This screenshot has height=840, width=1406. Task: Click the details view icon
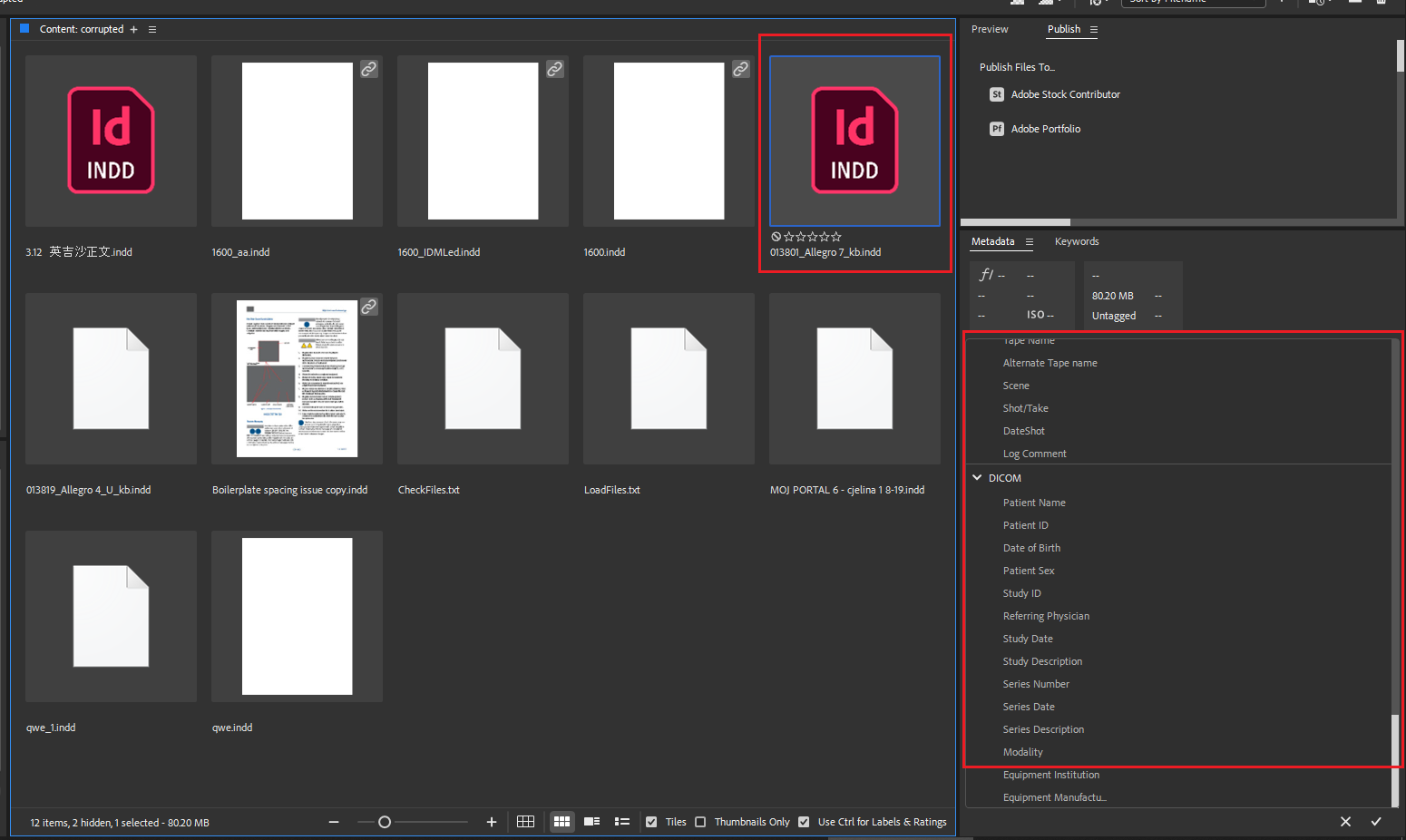tap(591, 822)
